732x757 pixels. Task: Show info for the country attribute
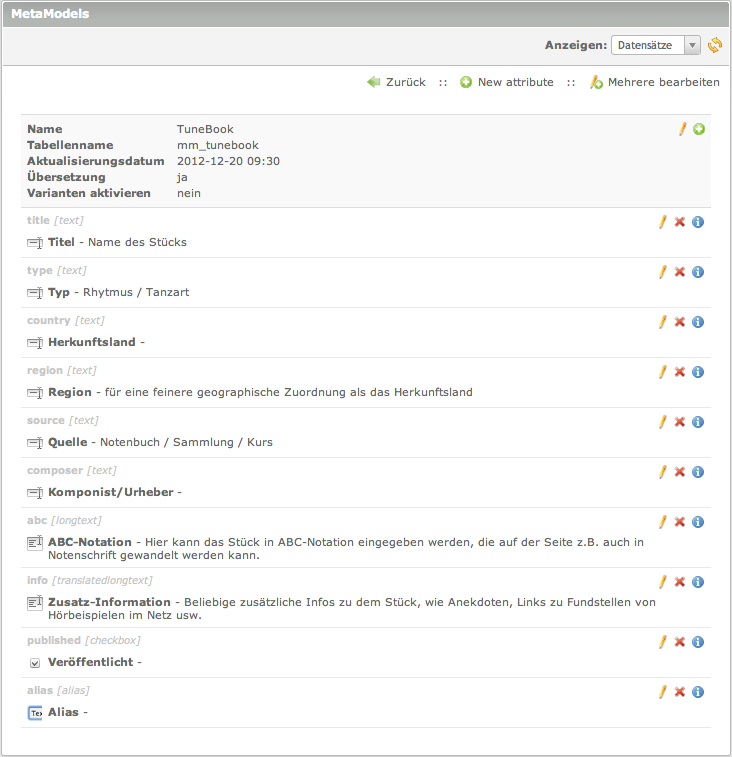pyautogui.click(x=698, y=322)
